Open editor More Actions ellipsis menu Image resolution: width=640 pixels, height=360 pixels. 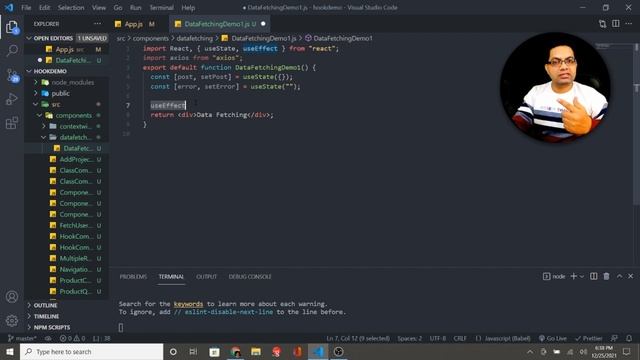click(629, 24)
